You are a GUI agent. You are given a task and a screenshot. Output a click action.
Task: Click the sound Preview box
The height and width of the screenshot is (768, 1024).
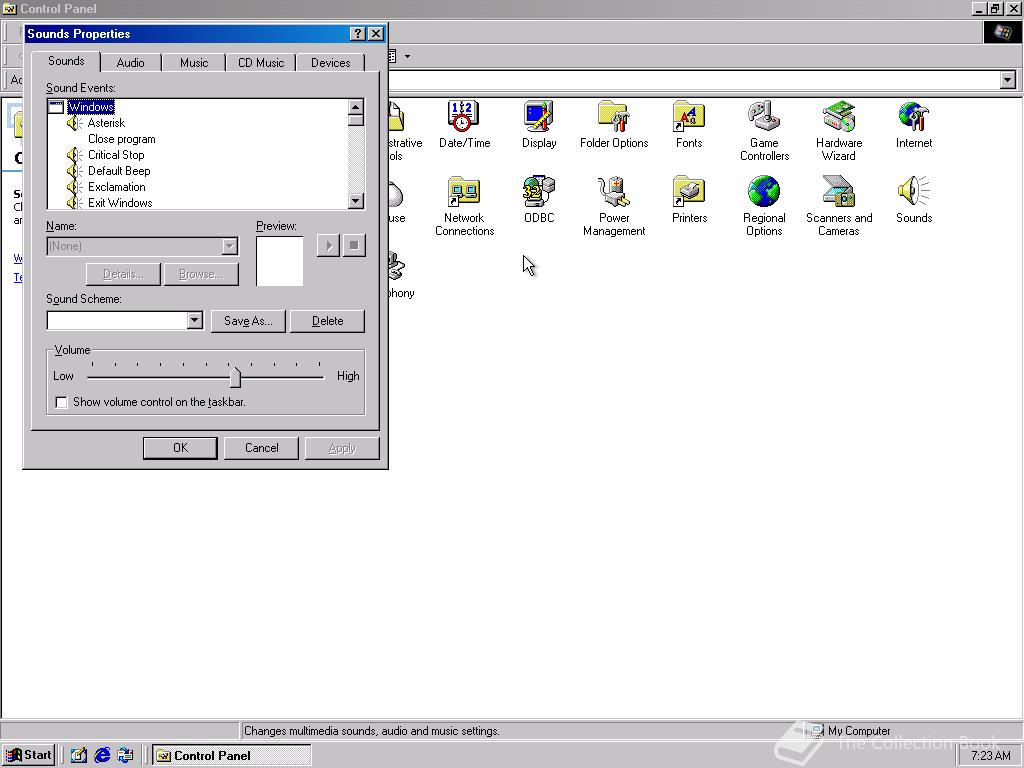click(x=280, y=261)
